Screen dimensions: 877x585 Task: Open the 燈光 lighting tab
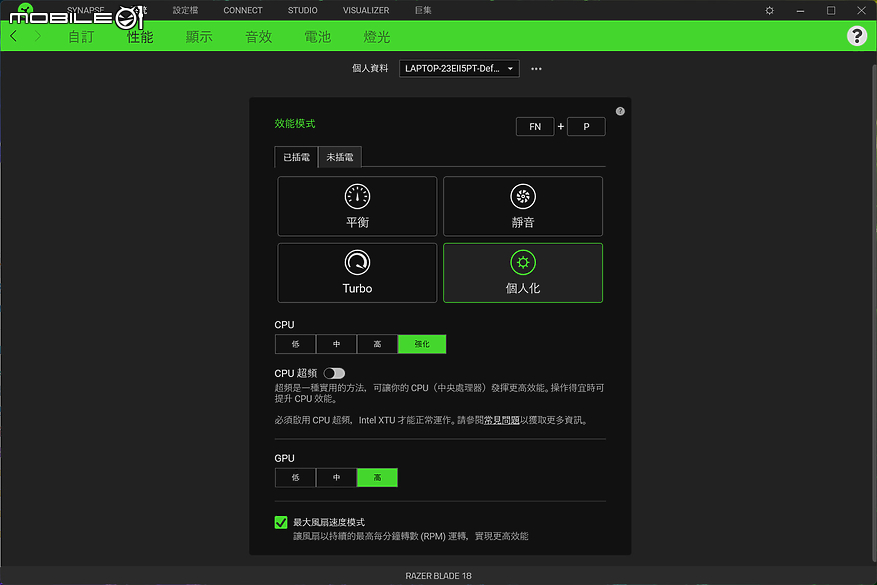coord(377,37)
